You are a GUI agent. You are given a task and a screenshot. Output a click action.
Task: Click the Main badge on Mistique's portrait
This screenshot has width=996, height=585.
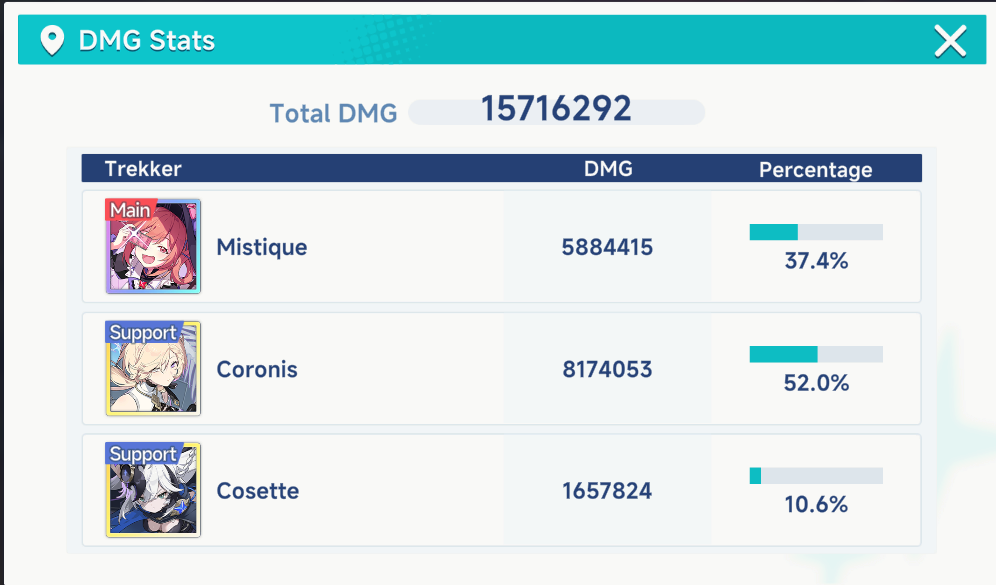130,210
